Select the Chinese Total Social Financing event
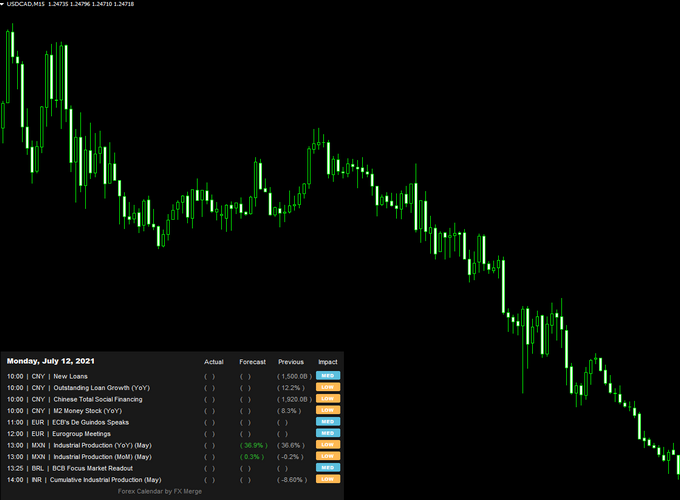 98,399
